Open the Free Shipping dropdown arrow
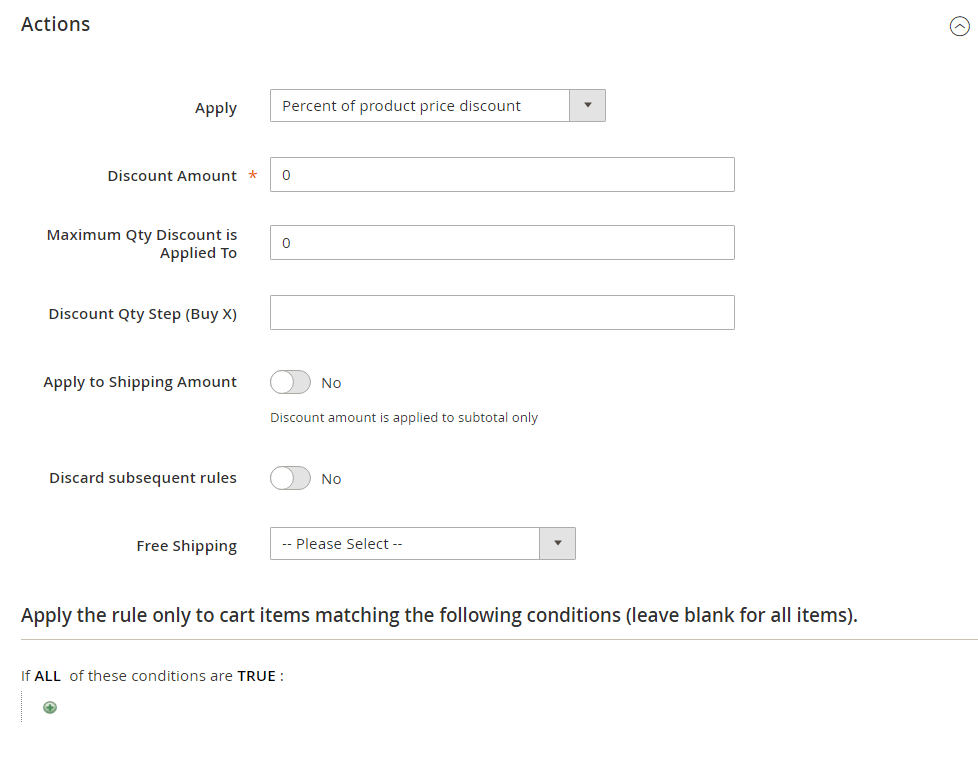 pos(557,543)
